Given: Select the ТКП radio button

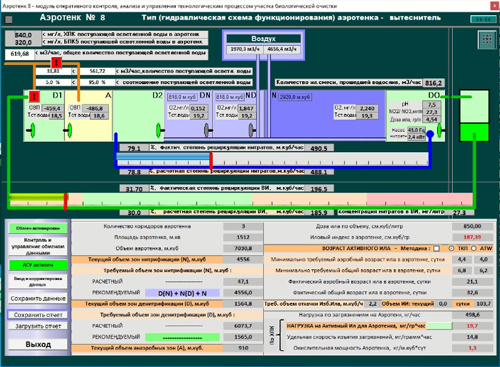Looking at the screenshot, I should point(452,248).
